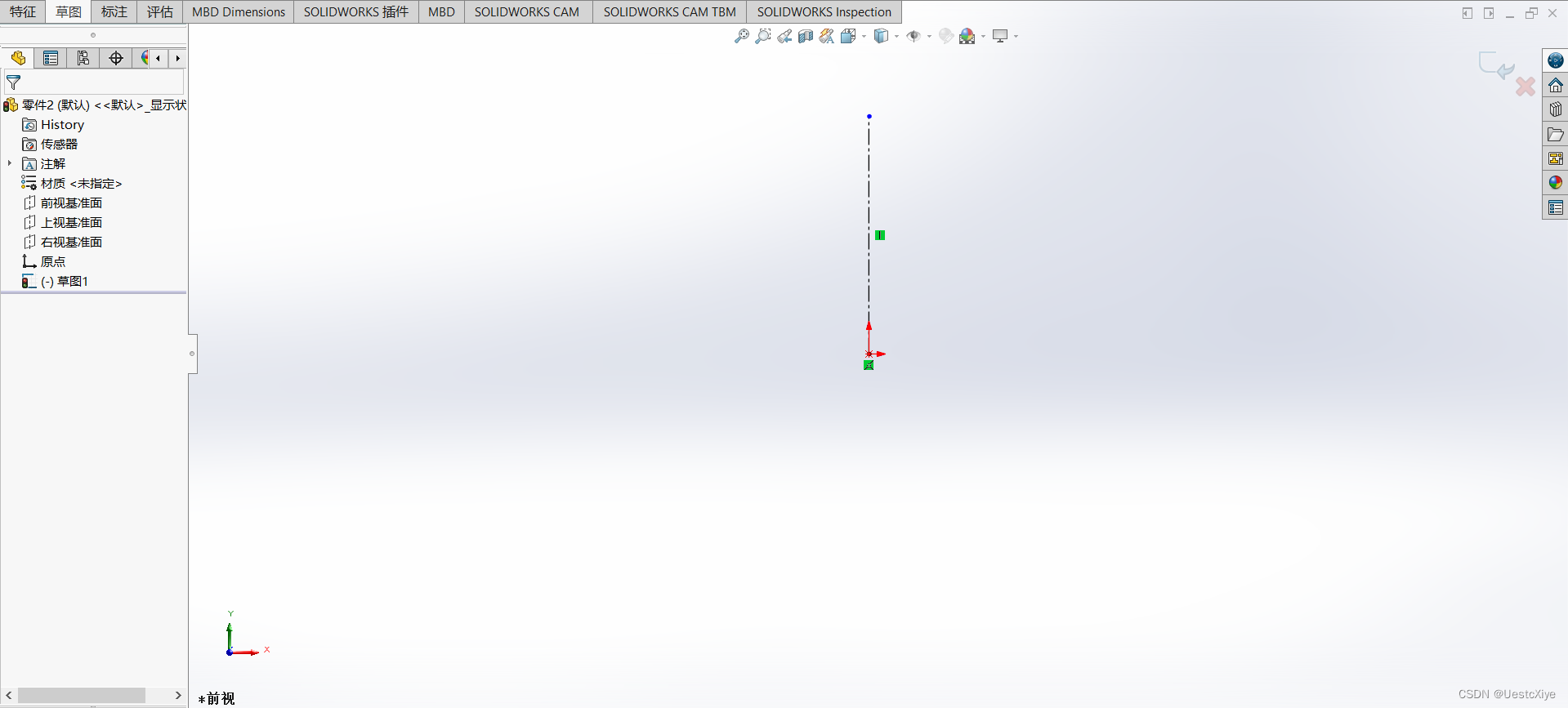Open the Design Library task pane icon
1568x708 pixels.
(1555, 109)
